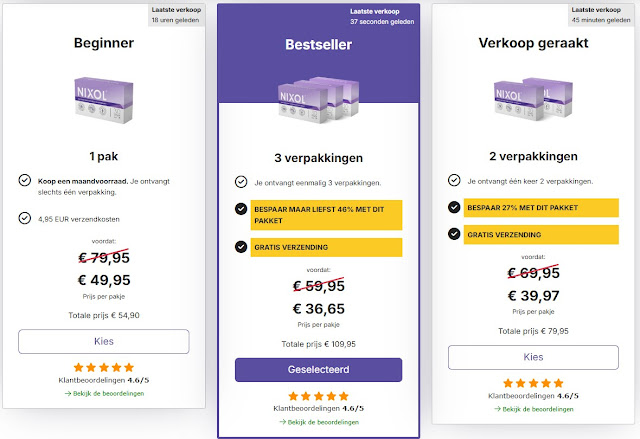640x439 pixels.
Task: Click the star rating under Verkoop geraakt package
Action: [531, 383]
